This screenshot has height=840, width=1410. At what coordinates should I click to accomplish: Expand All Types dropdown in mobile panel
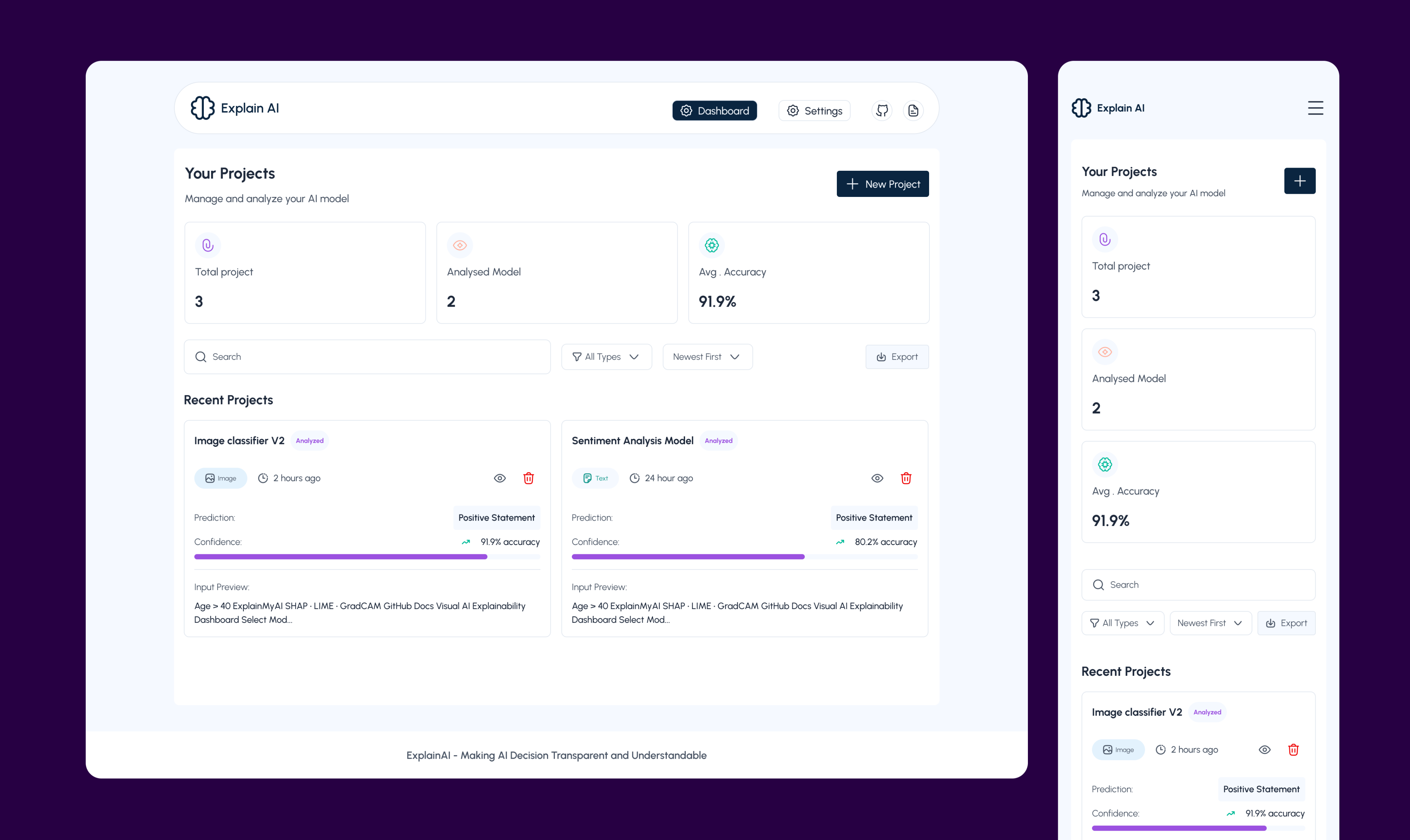pyautogui.click(x=1122, y=623)
